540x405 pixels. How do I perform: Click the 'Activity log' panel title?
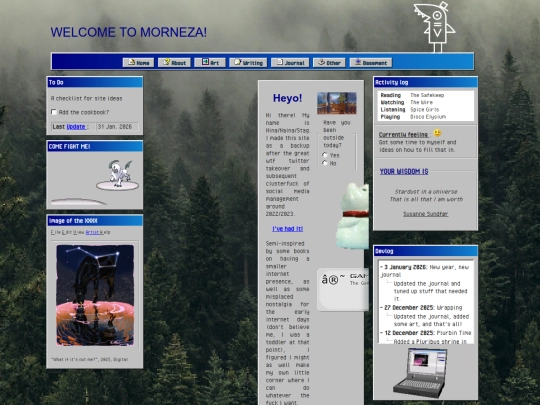(x=425, y=82)
